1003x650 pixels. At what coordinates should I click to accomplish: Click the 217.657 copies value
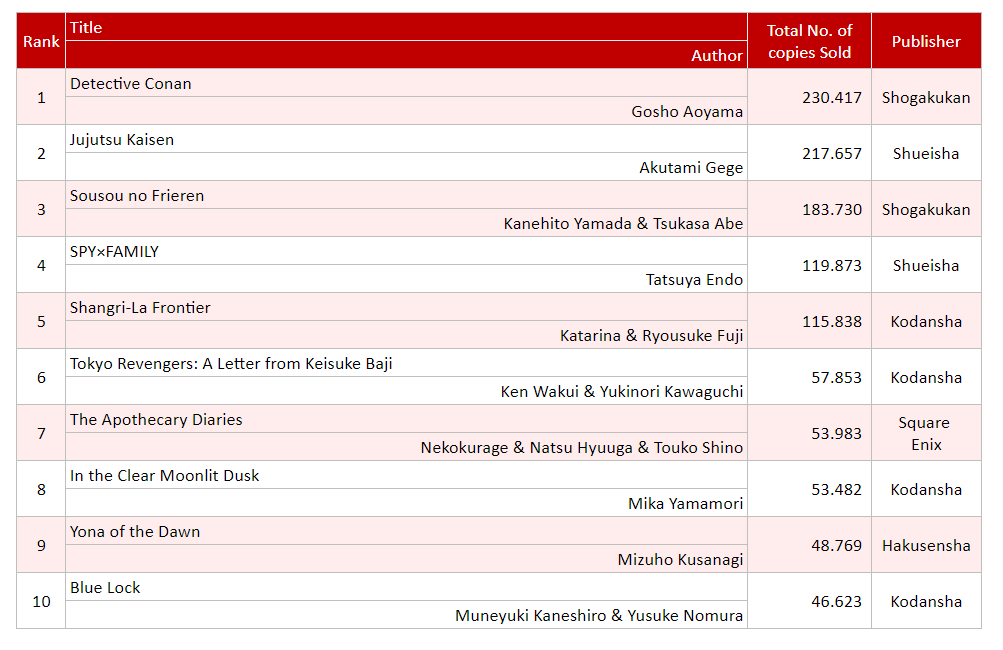pyautogui.click(x=832, y=154)
